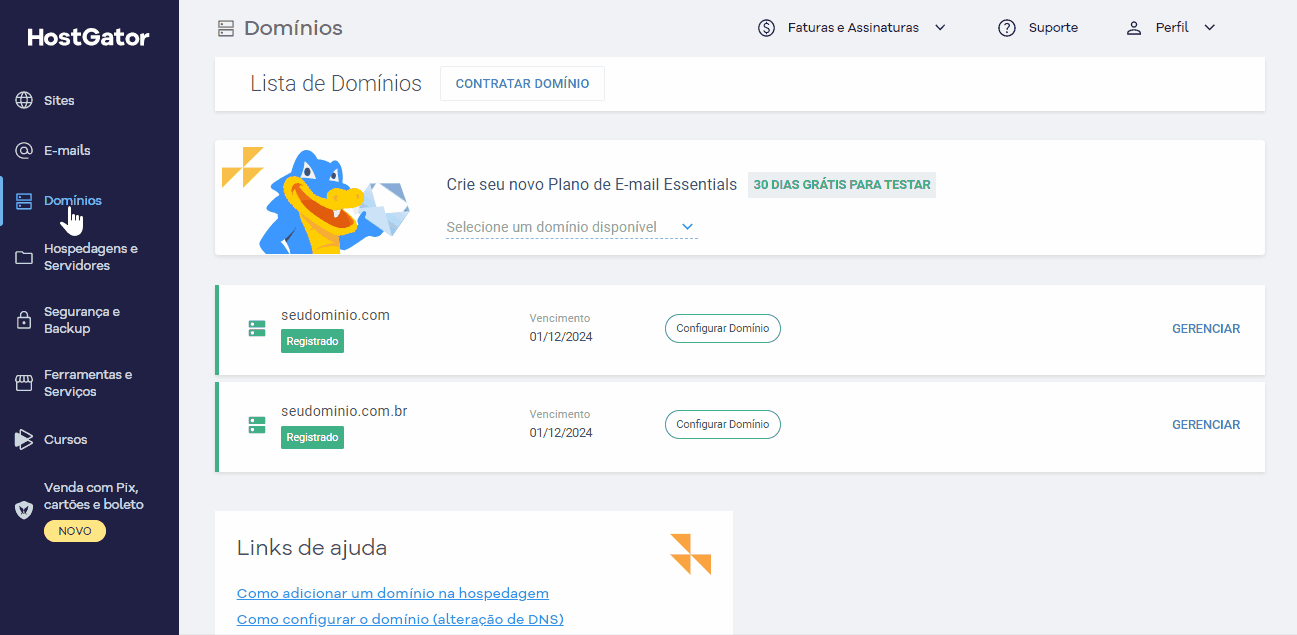Open Ferramentas e Serviços menu item

pyautogui.click(x=90, y=383)
